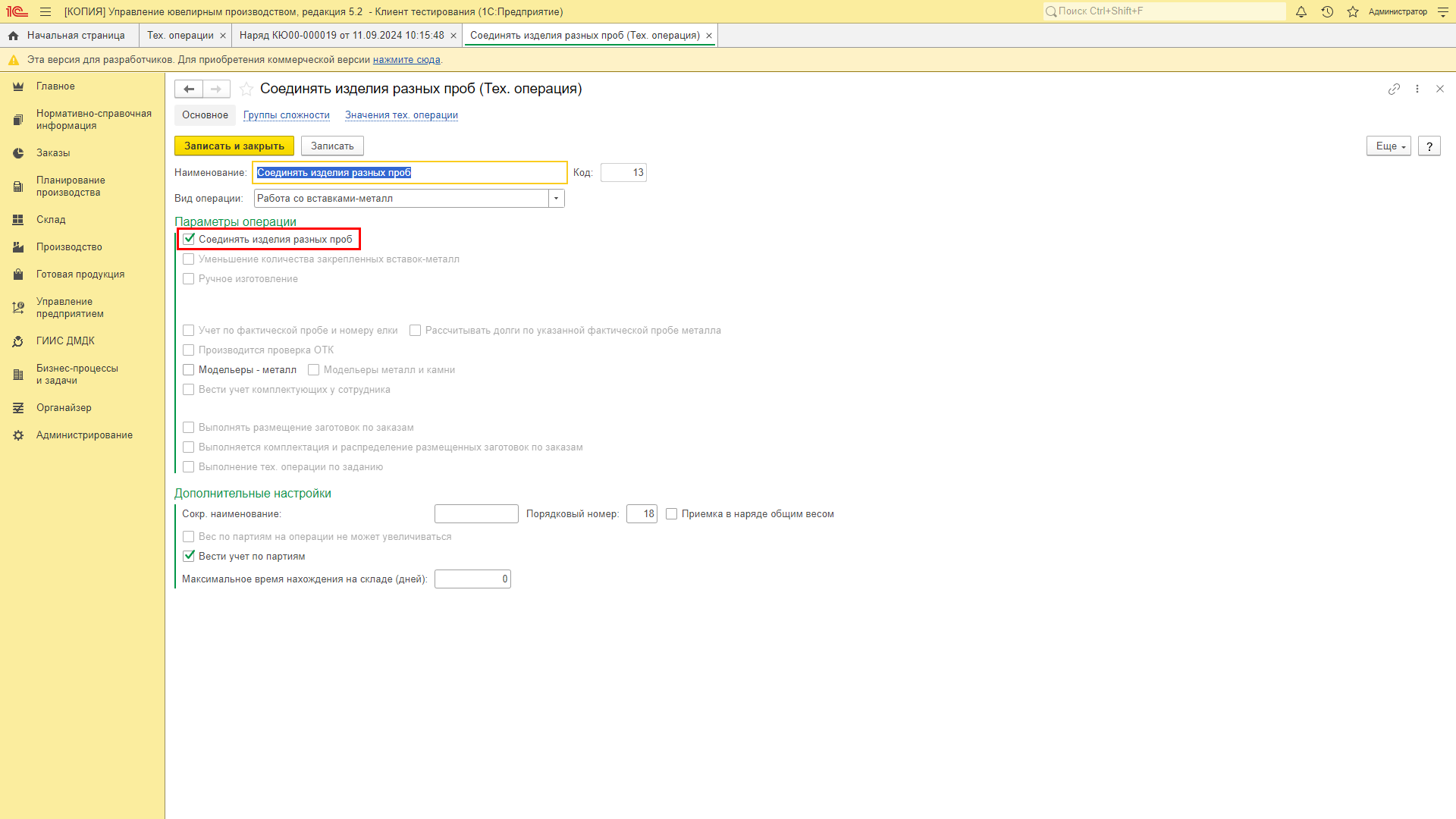The height and width of the screenshot is (819, 1456).
Task: Click the Записать button
Action: coord(332,146)
